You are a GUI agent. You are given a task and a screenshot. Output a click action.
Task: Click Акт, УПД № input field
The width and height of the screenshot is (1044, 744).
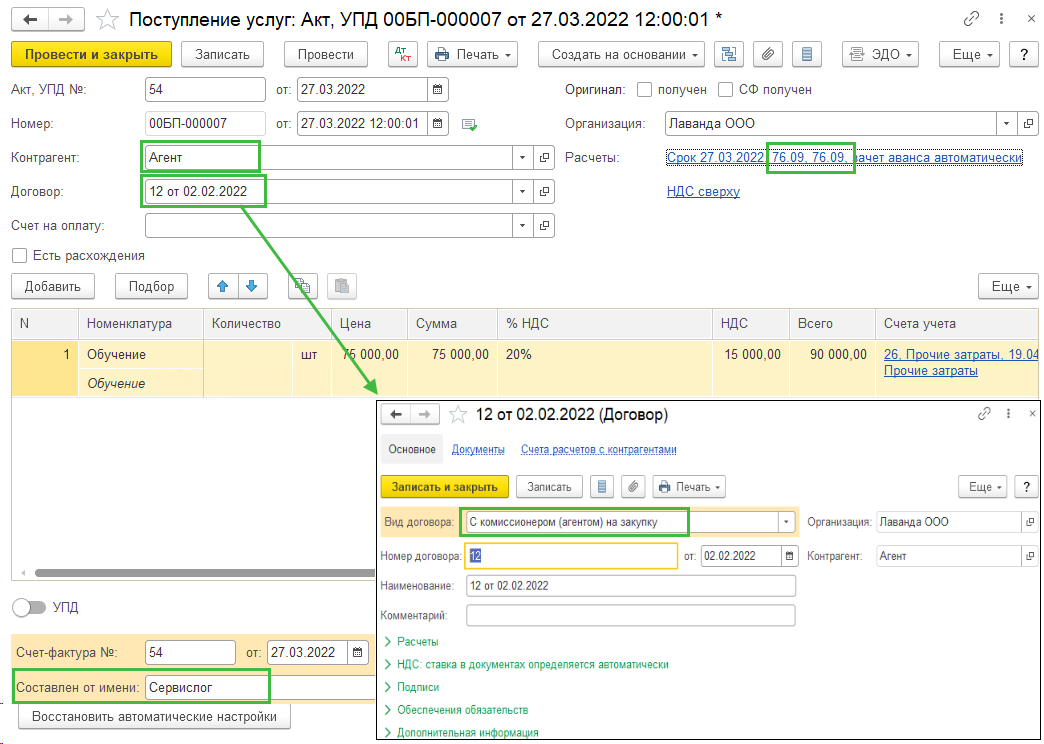tap(205, 89)
